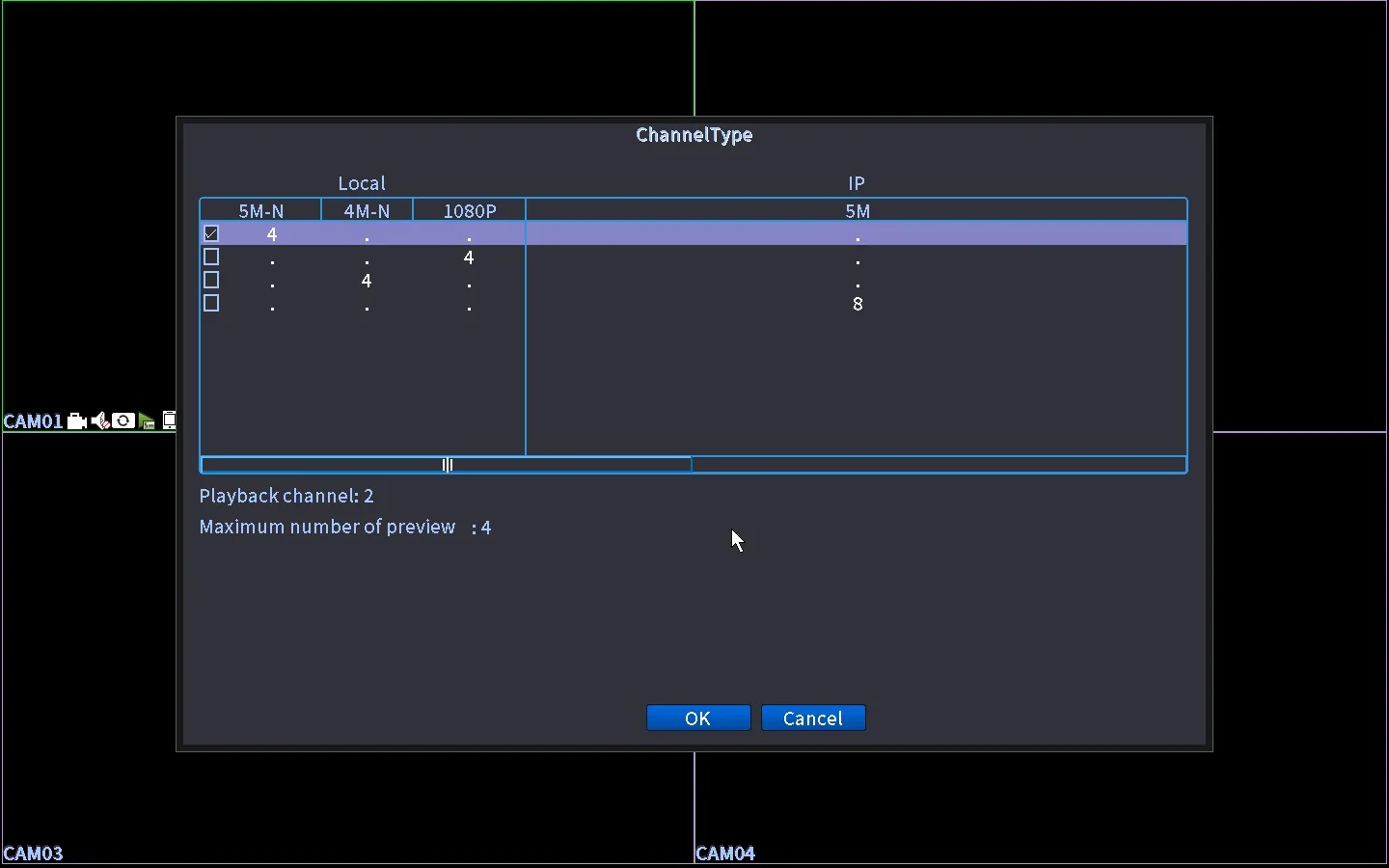Click the IP group heading

click(x=858, y=183)
